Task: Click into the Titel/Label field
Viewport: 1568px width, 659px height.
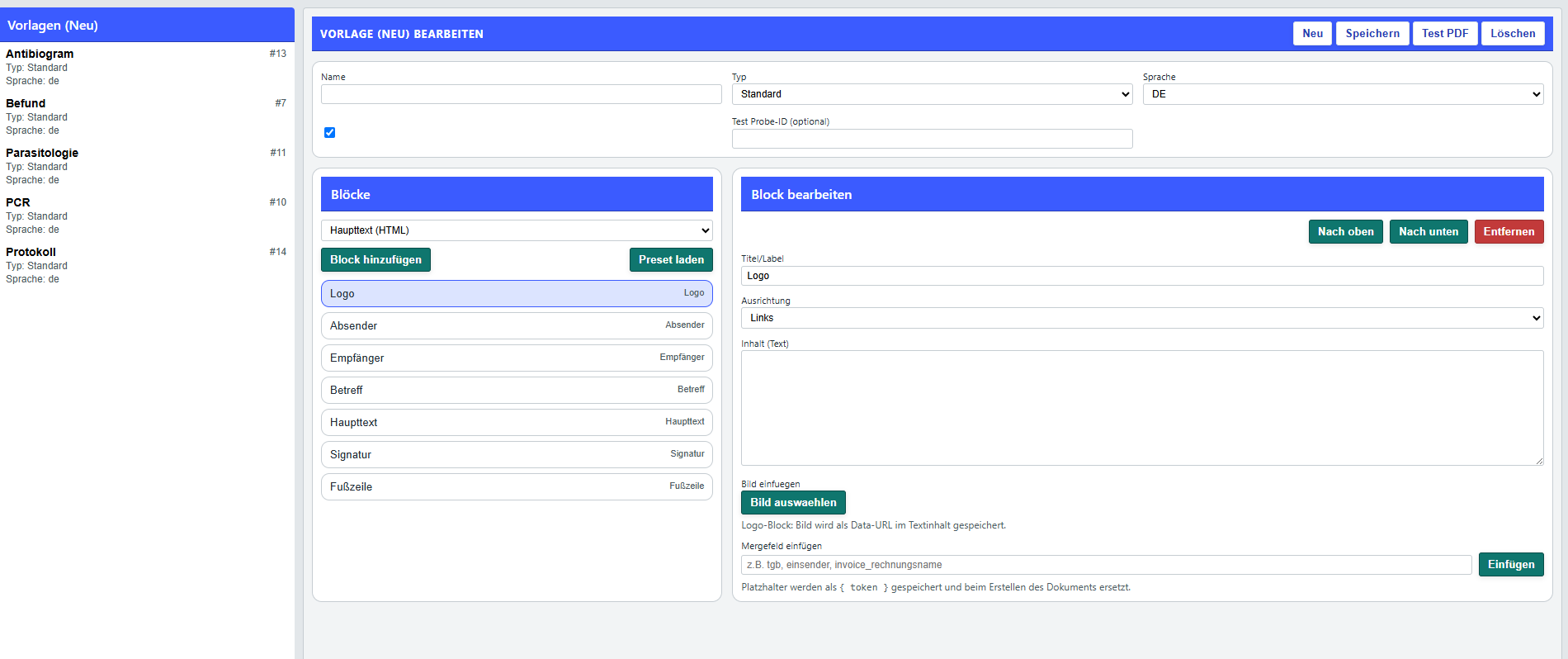Action: [1142, 276]
